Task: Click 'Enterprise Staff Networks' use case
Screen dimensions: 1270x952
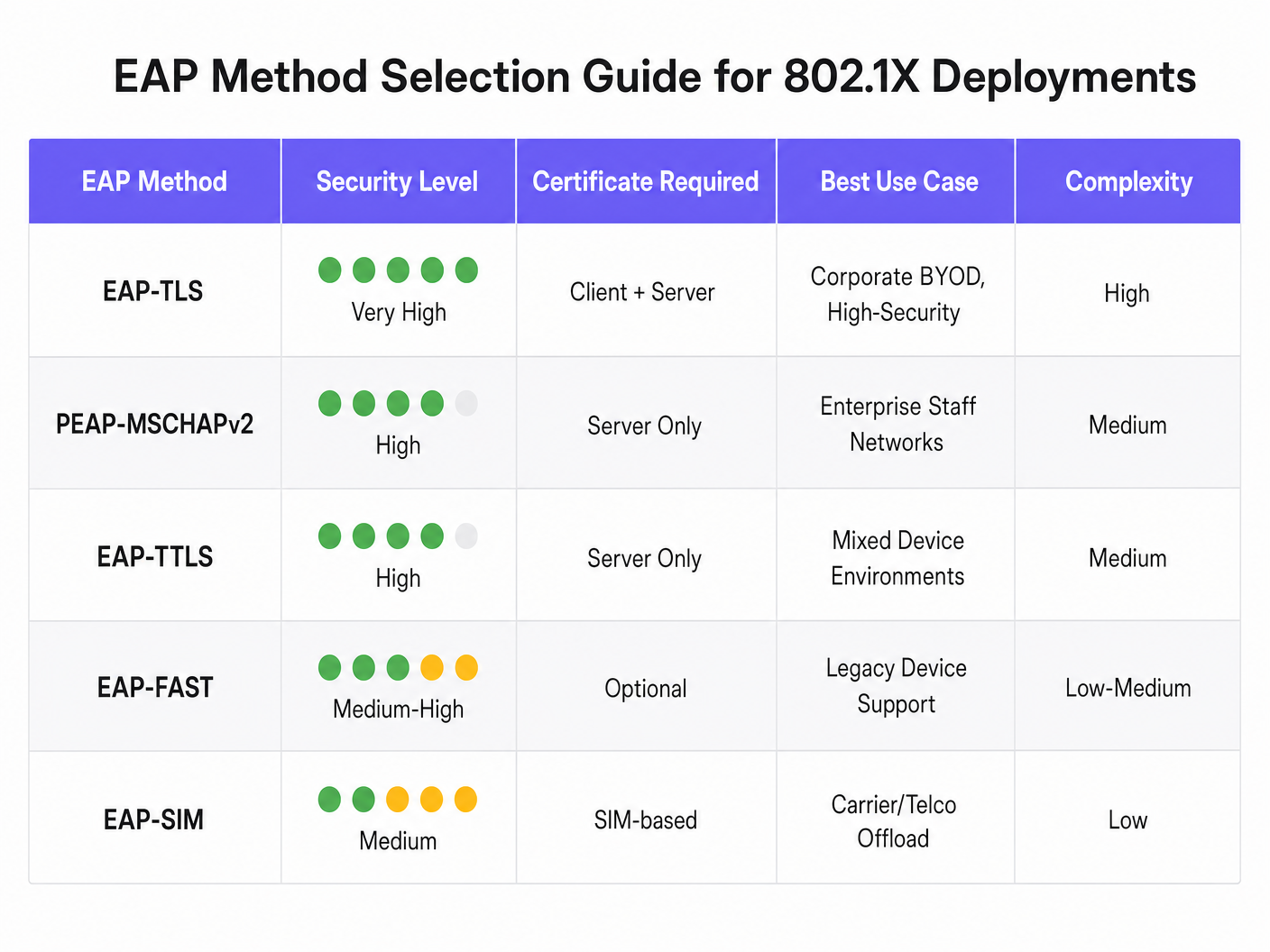Action: 897,424
